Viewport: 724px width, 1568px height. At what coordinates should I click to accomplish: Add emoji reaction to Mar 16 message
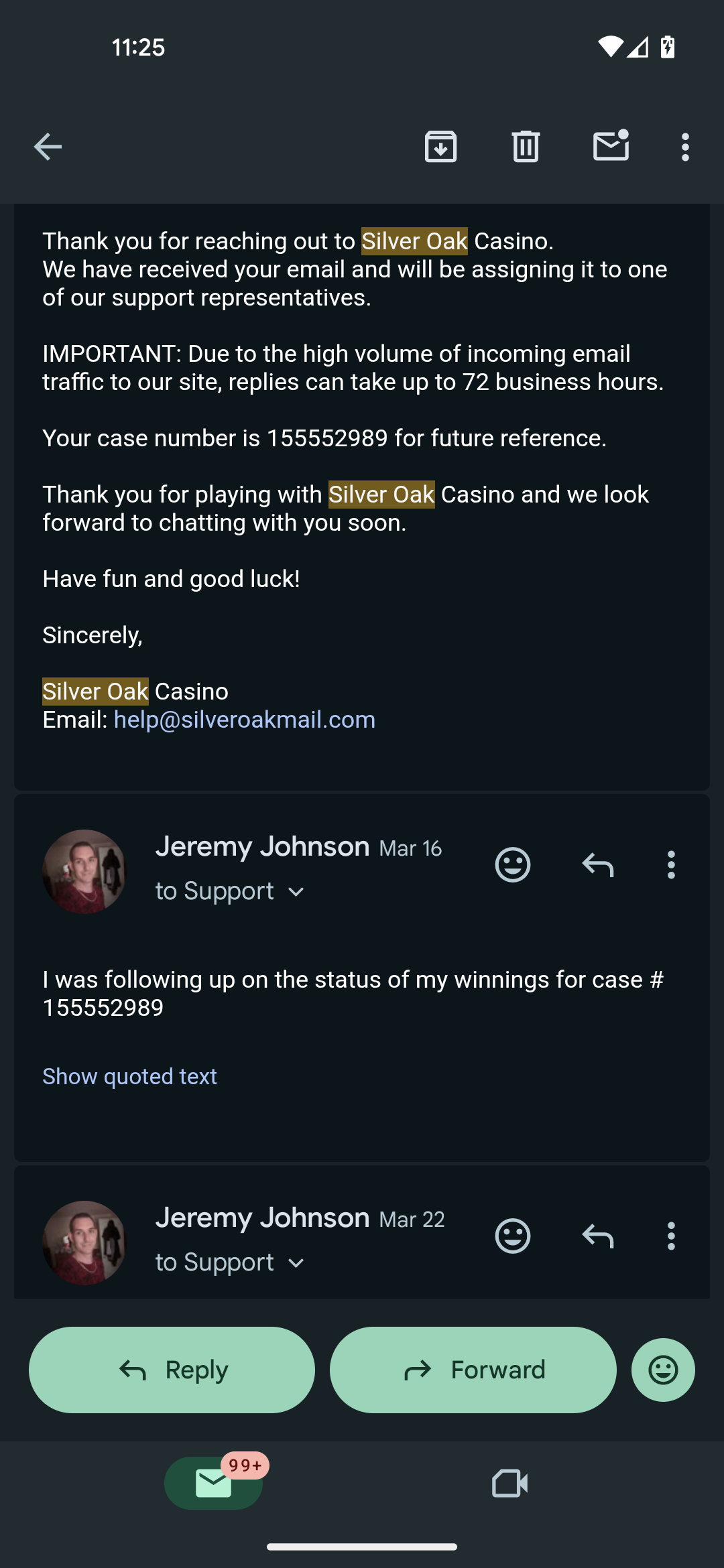click(x=513, y=864)
